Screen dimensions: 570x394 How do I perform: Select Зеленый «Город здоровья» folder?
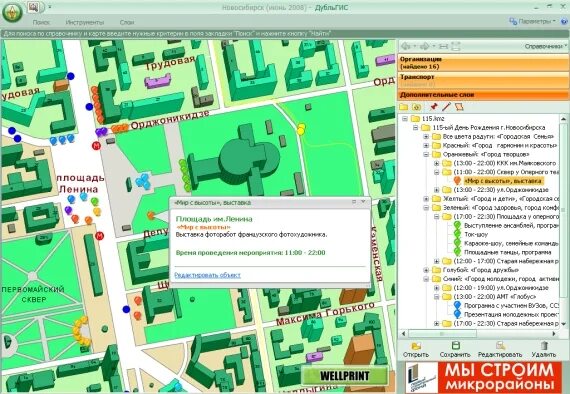tap(500, 208)
